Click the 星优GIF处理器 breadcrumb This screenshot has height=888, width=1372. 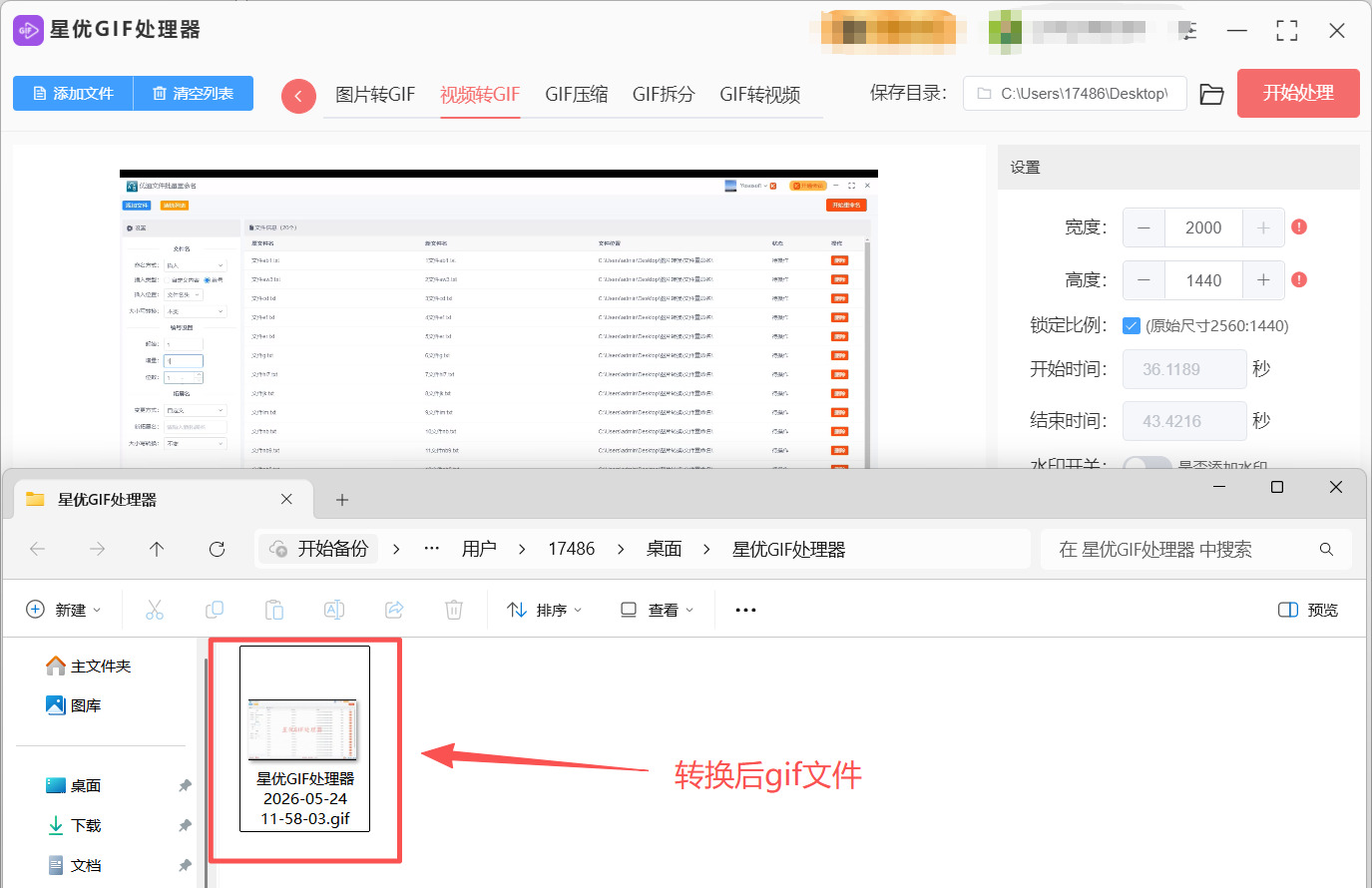tap(789, 549)
